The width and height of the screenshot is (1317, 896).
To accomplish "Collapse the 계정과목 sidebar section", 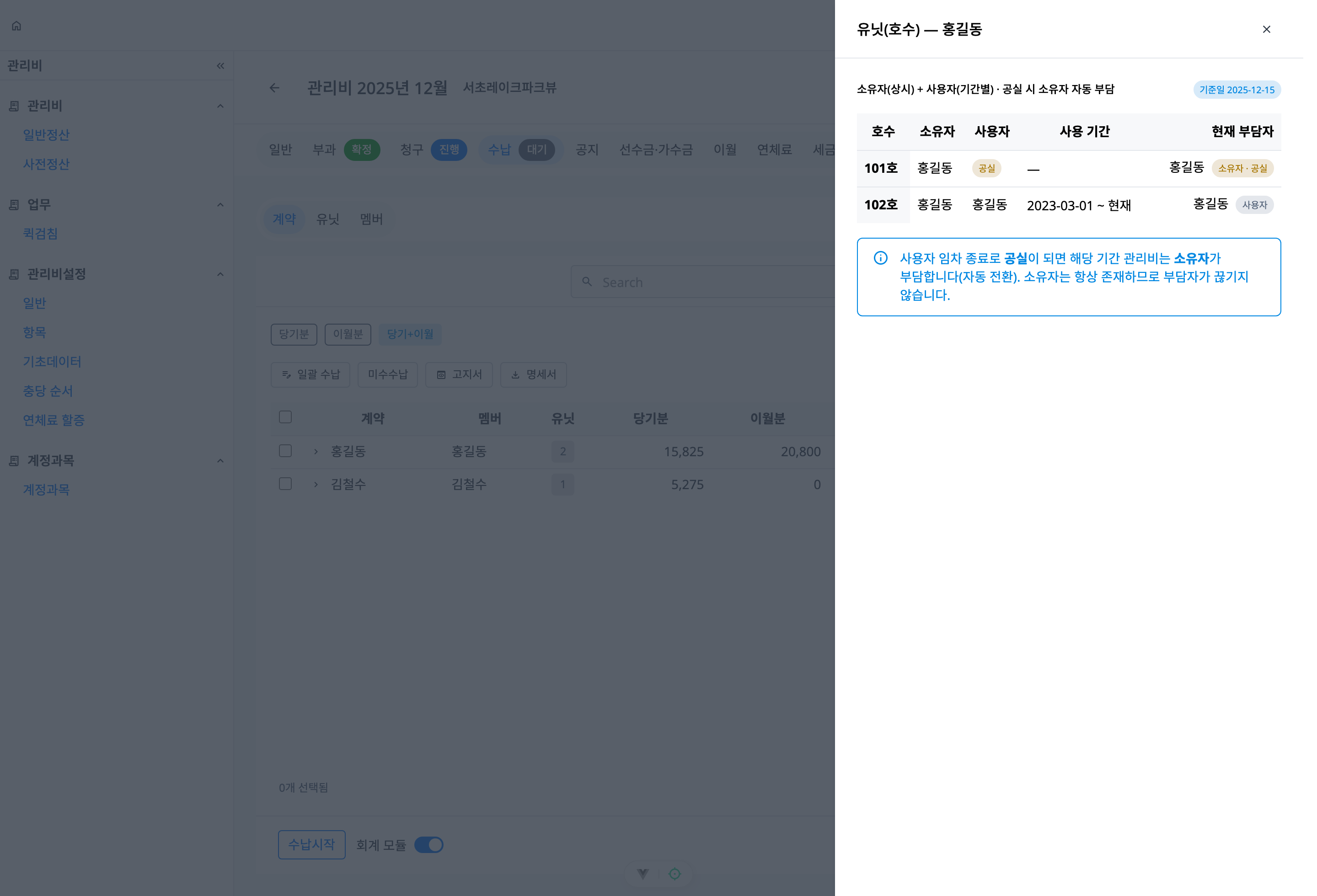I will click(x=220, y=460).
